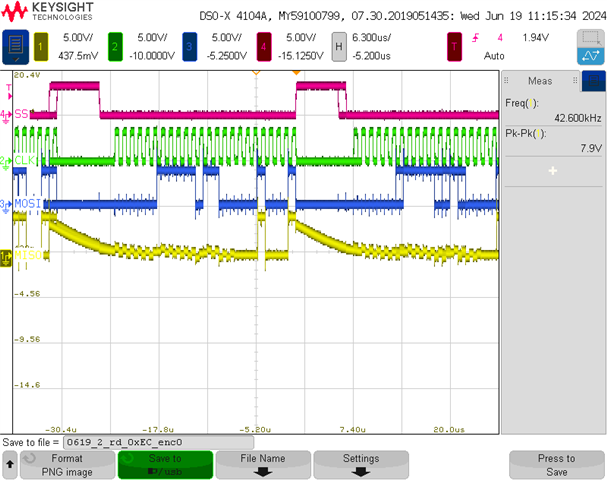Click the 7.9V peak-to-peak reading
Screen dimensions: 607x480
(591, 148)
